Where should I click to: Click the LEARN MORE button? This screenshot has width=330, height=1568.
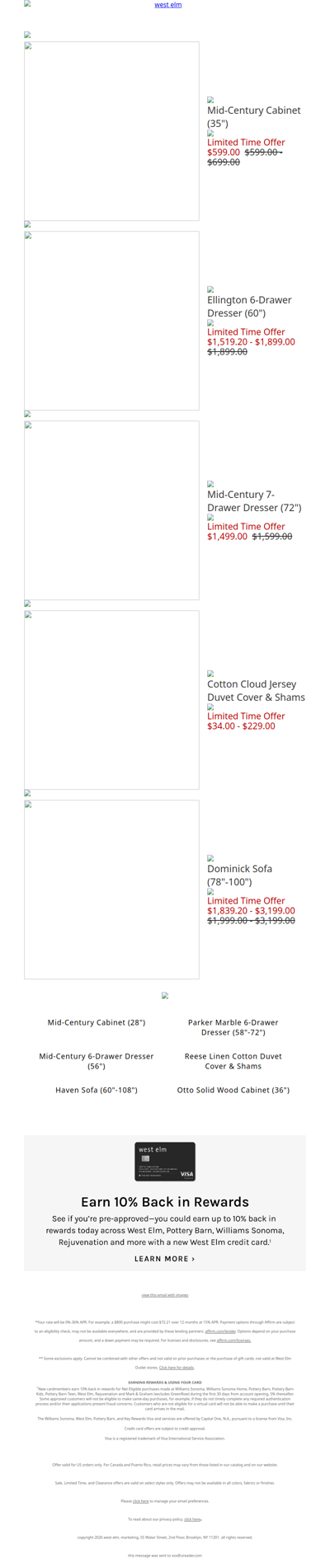click(x=165, y=1259)
